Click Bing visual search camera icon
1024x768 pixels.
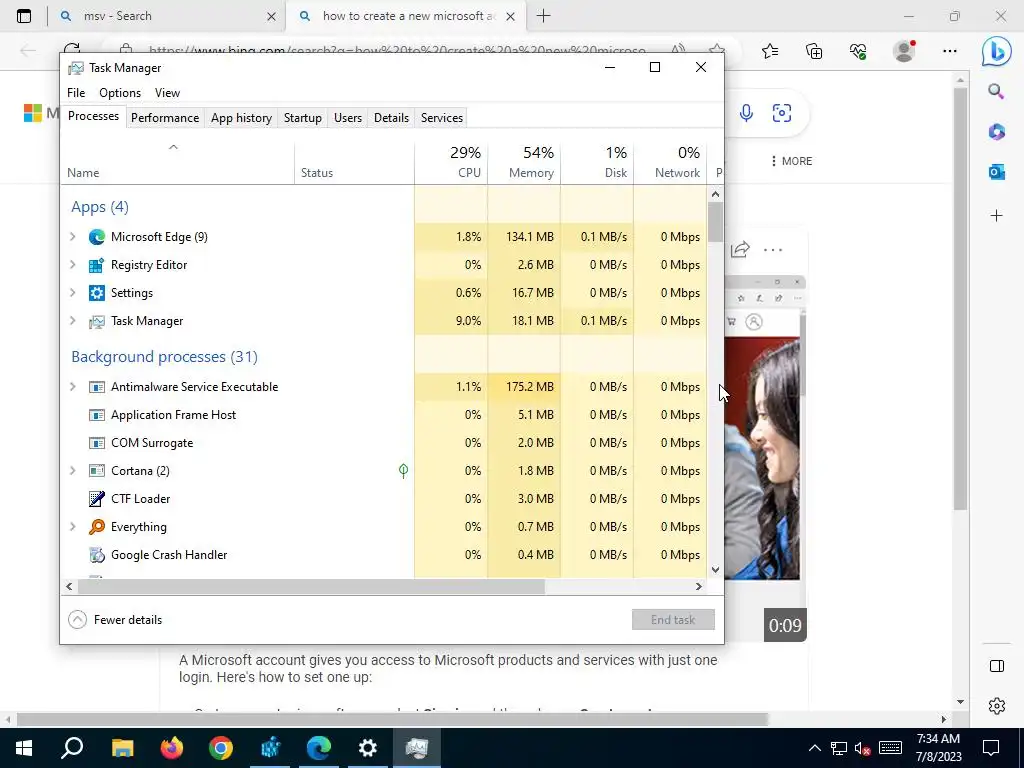click(x=782, y=113)
